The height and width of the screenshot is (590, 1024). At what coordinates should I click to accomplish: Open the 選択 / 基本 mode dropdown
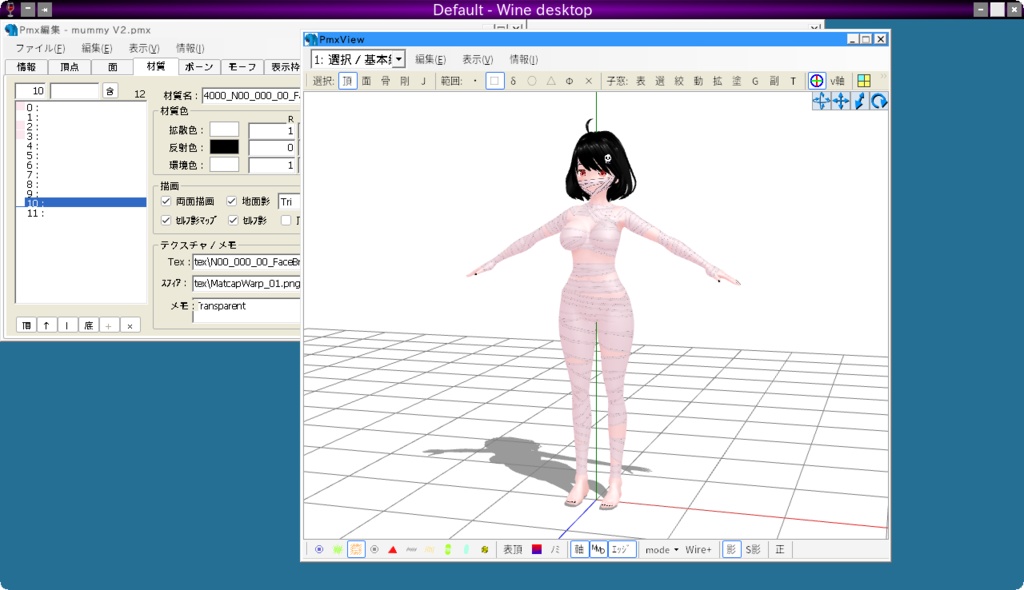tap(396, 58)
